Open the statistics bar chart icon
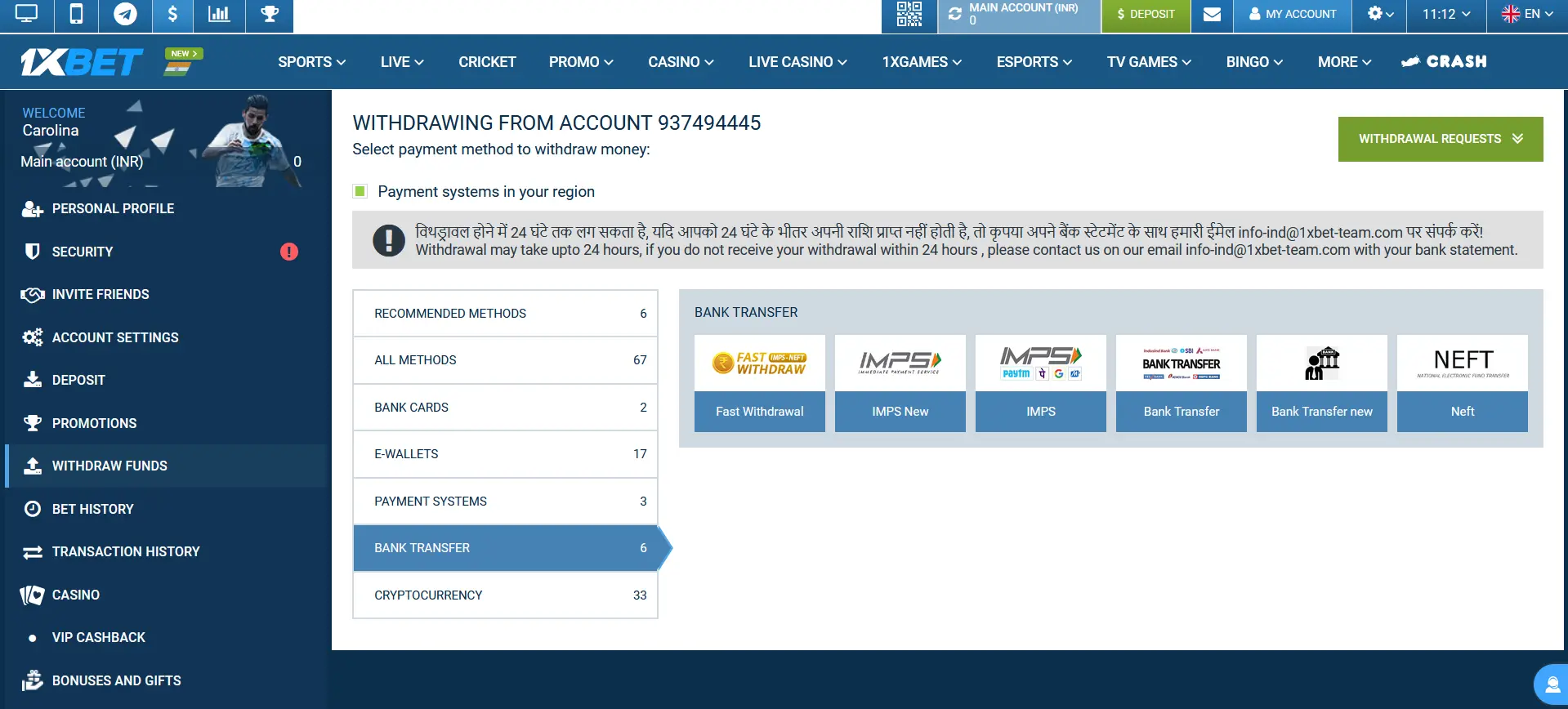This screenshot has height=709, width=1568. [x=219, y=15]
